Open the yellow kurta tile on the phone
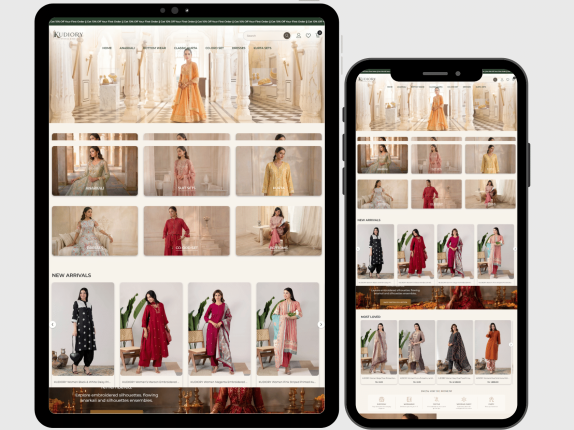Screen dimensions: 574x430 click(490, 158)
